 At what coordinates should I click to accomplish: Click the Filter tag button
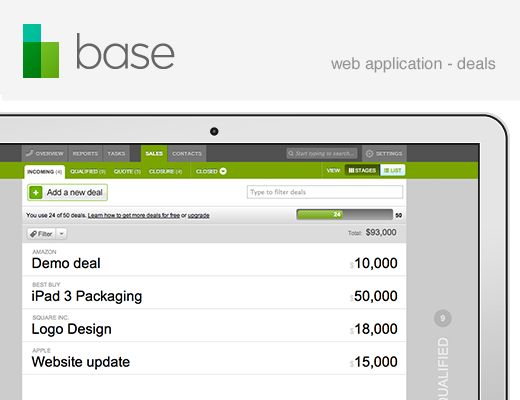tap(41, 234)
